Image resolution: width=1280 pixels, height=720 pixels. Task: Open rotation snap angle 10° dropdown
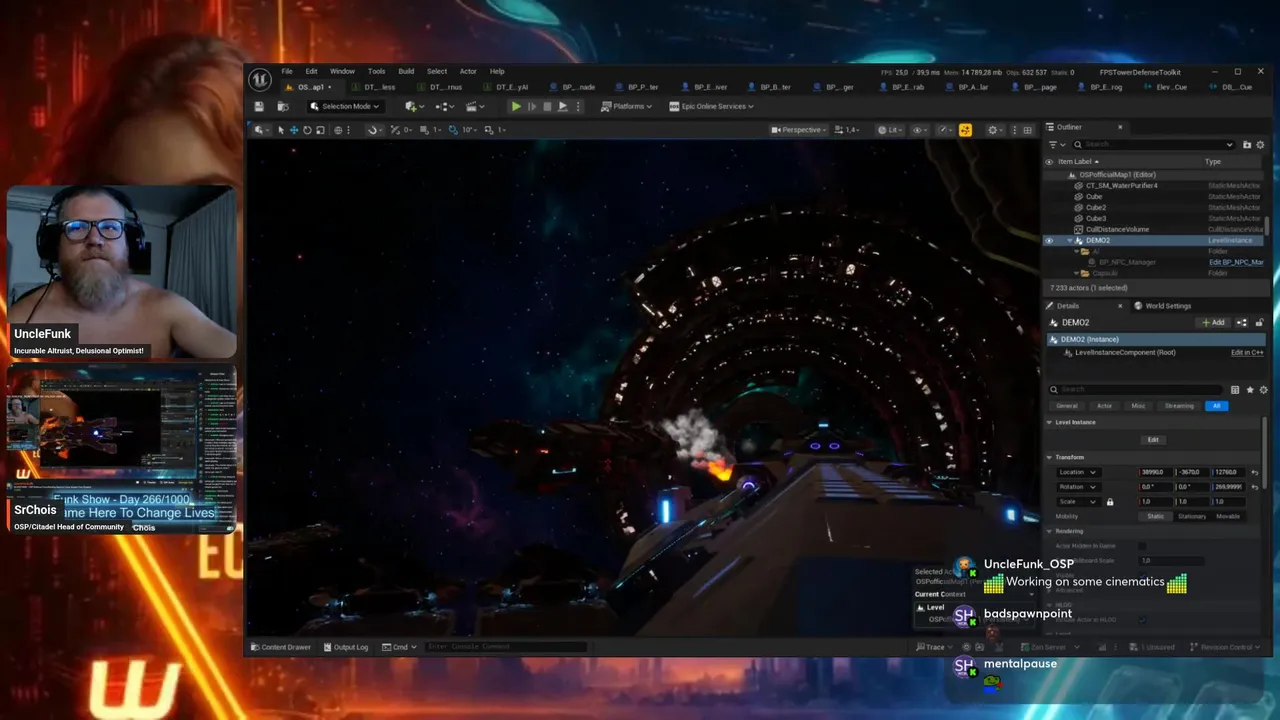pyautogui.click(x=469, y=130)
